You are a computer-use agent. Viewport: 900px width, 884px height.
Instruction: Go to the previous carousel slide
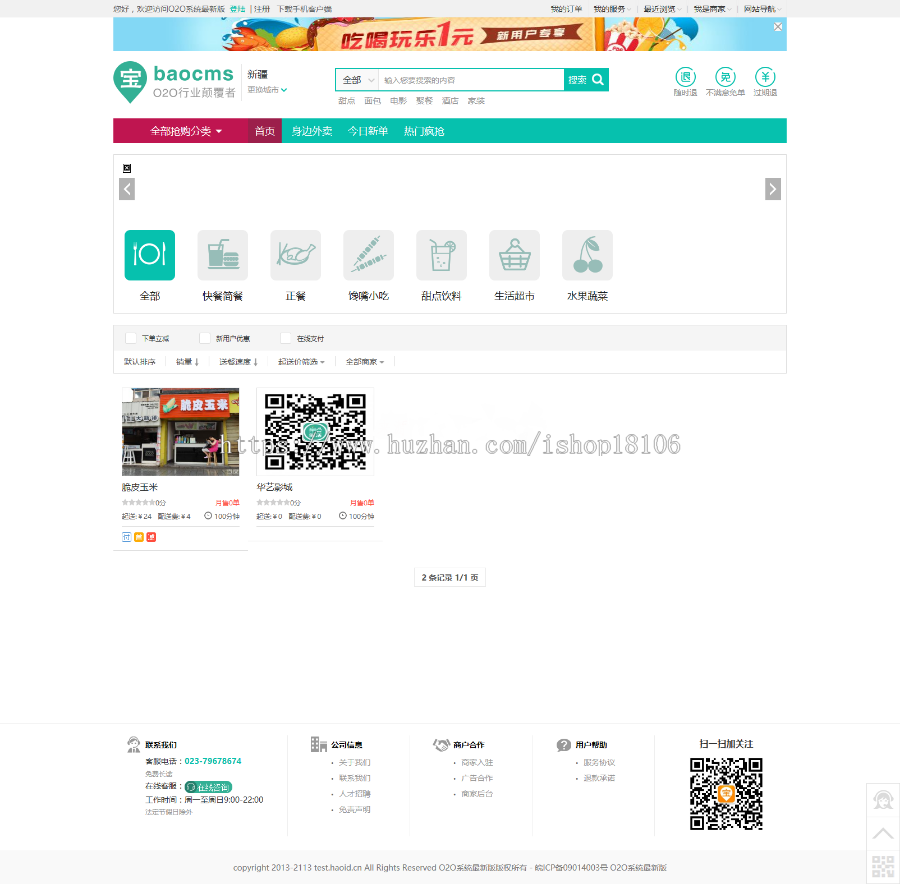(x=127, y=189)
